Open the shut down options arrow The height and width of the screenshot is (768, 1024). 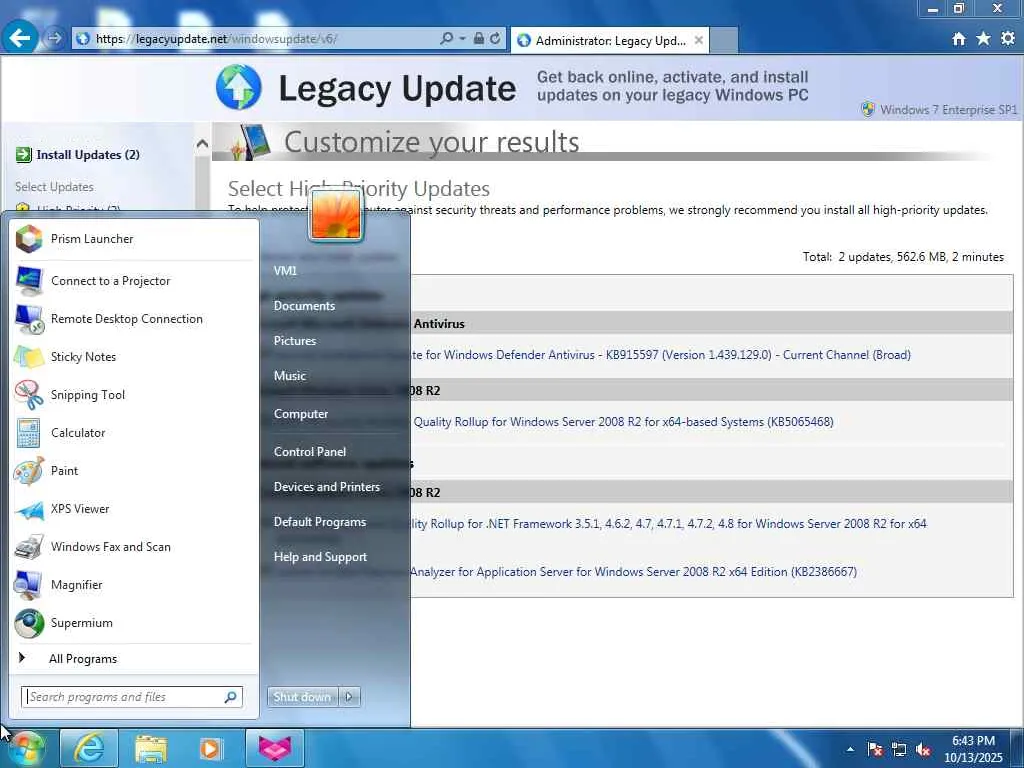pos(349,697)
